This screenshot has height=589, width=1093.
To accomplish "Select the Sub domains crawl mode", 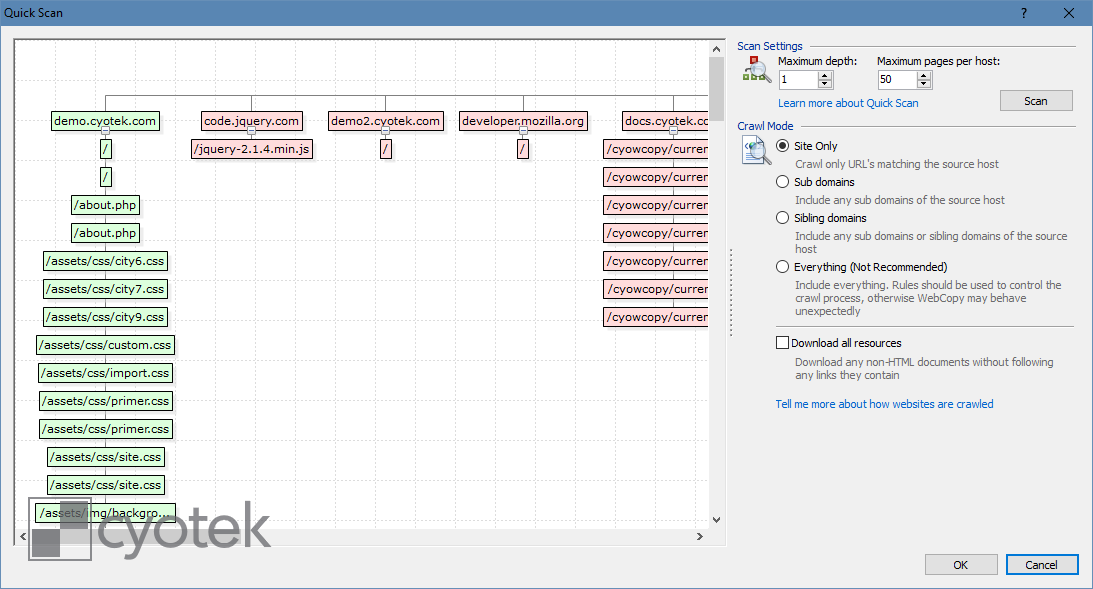I will click(782, 181).
